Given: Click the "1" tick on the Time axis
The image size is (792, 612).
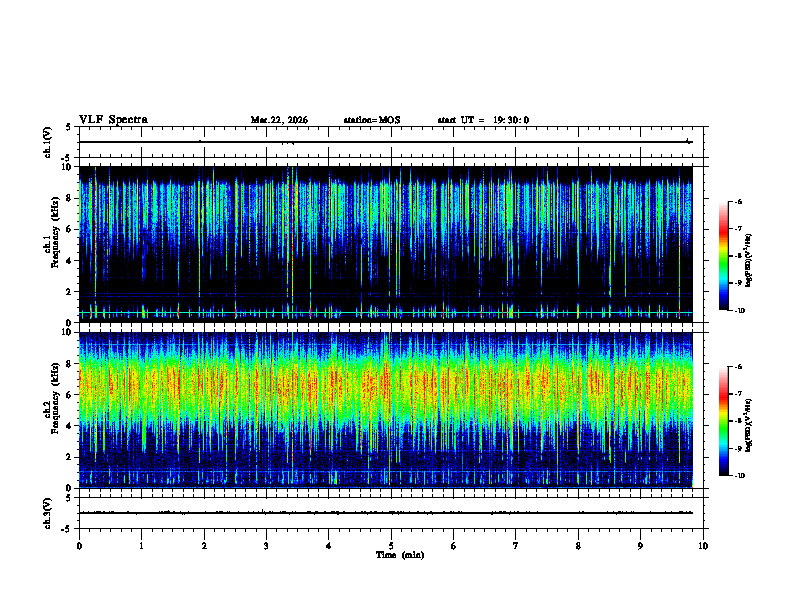Looking at the screenshot, I should pos(142,546).
